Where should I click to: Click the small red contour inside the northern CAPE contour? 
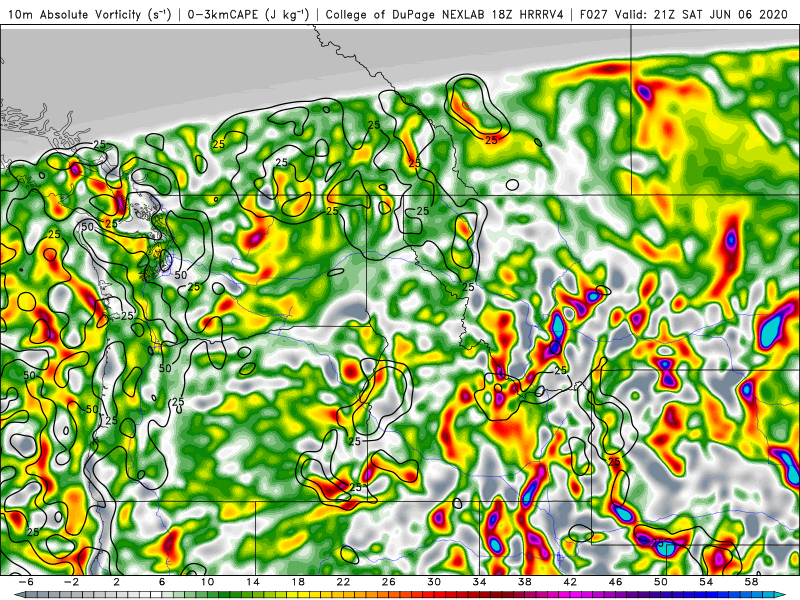tap(465, 106)
